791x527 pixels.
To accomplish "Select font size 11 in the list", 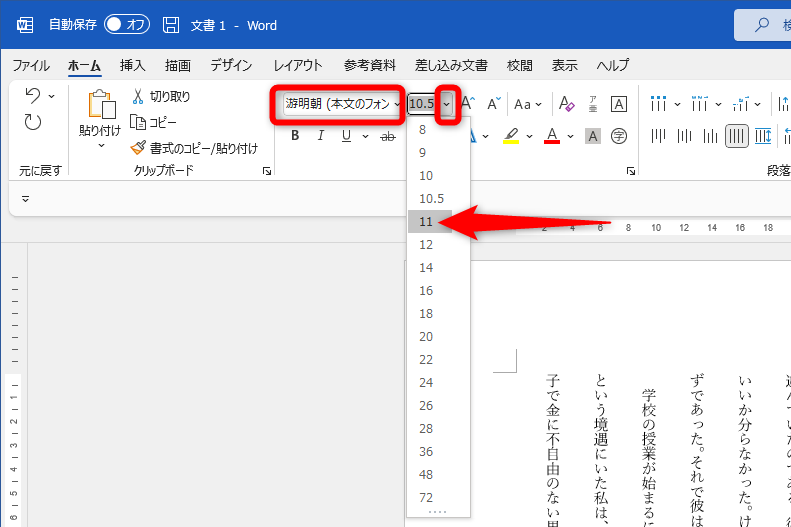I will click(430, 222).
